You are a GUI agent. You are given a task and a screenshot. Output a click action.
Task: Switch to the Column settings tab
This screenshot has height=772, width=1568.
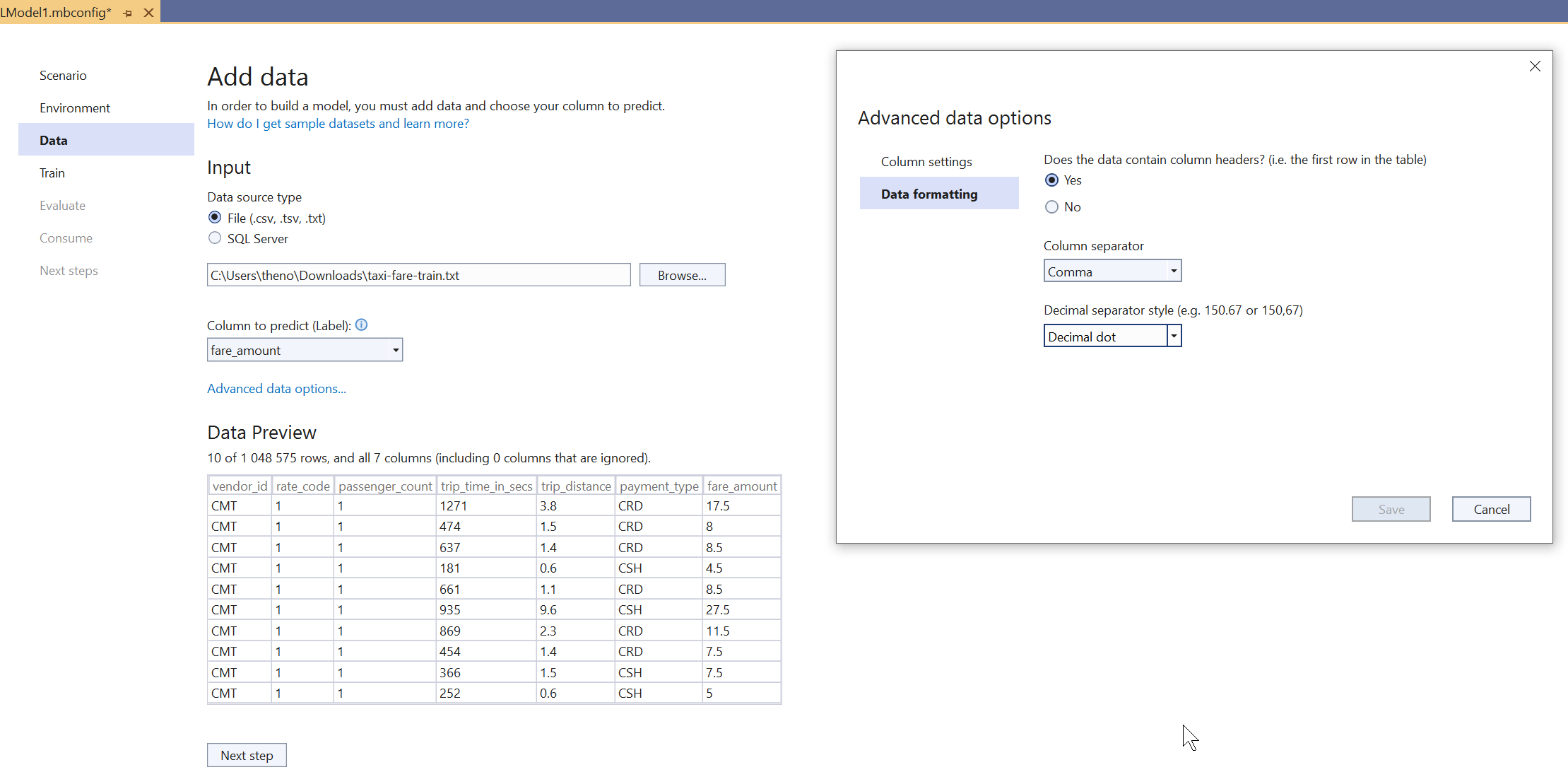coord(926,162)
